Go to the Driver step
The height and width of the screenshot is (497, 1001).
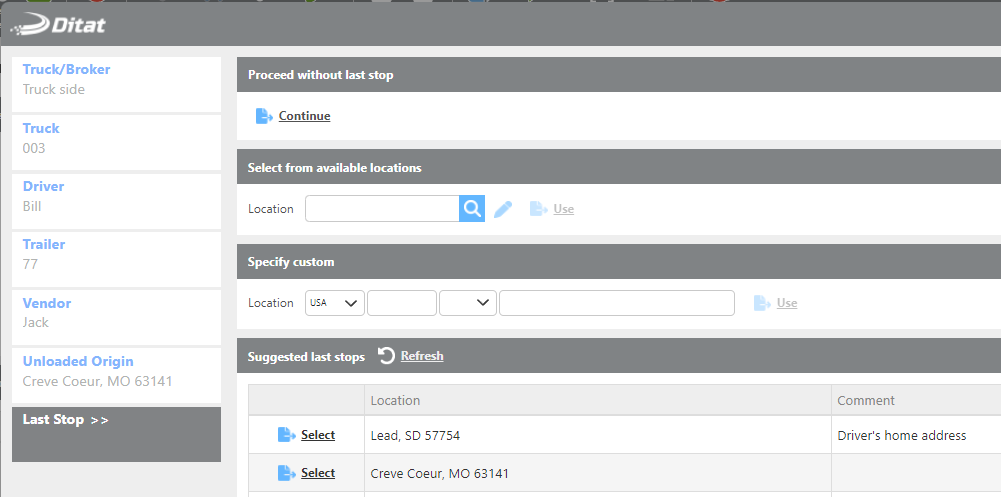pos(116,197)
